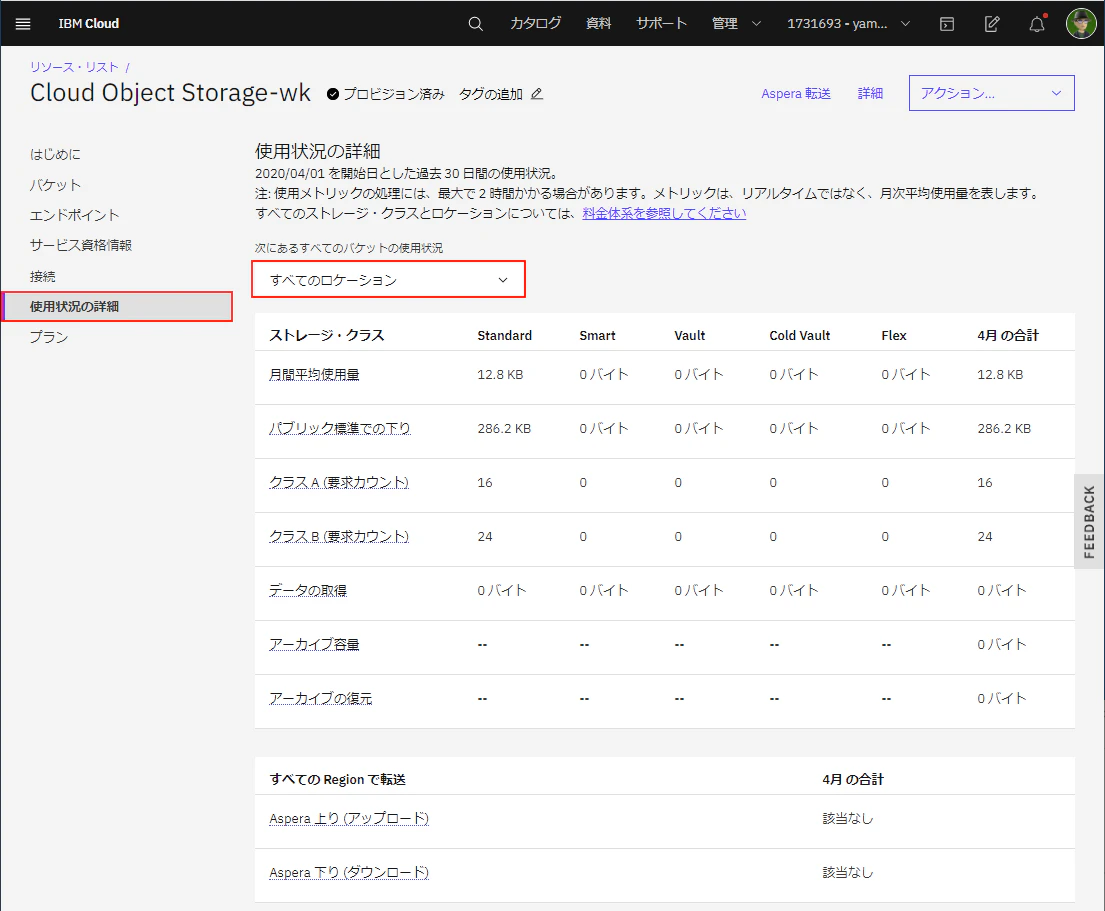1105x911 pixels.
Task: Select プラン in sidebar
Action: pos(49,337)
